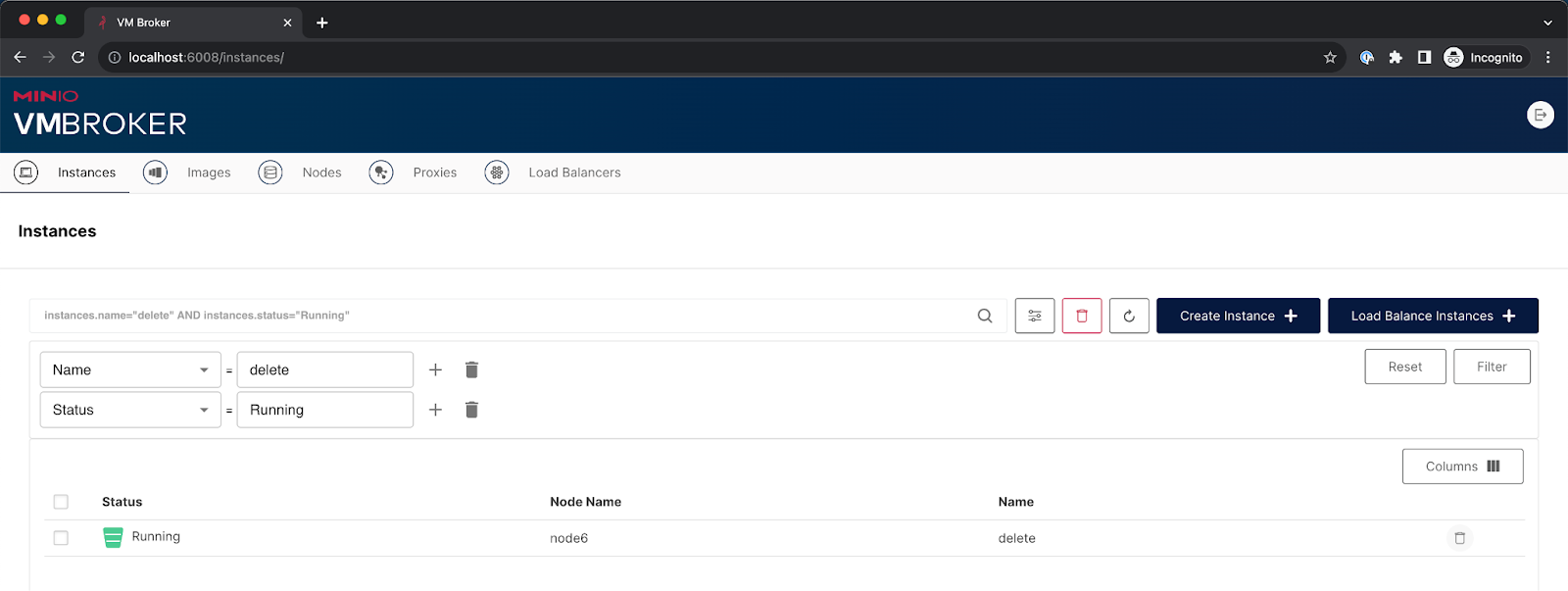Image resolution: width=1568 pixels, height=591 pixels.
Task: Click the logout icon in header
Action: click(x=1540, y=115)
